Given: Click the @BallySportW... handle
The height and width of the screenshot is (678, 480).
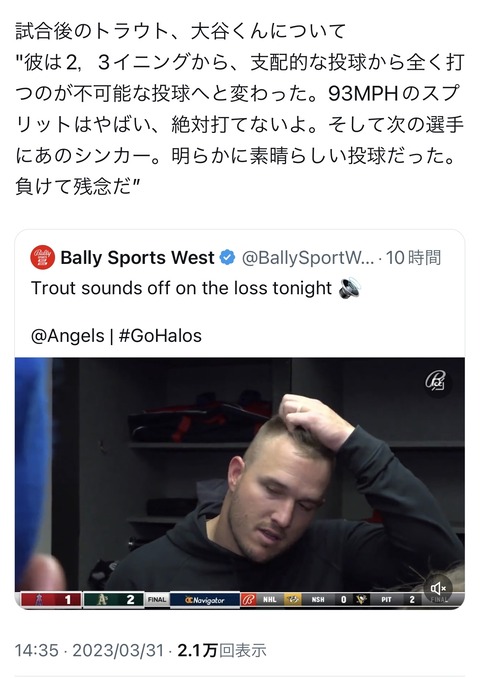Looking at the screenshot, I should point(307,258).
